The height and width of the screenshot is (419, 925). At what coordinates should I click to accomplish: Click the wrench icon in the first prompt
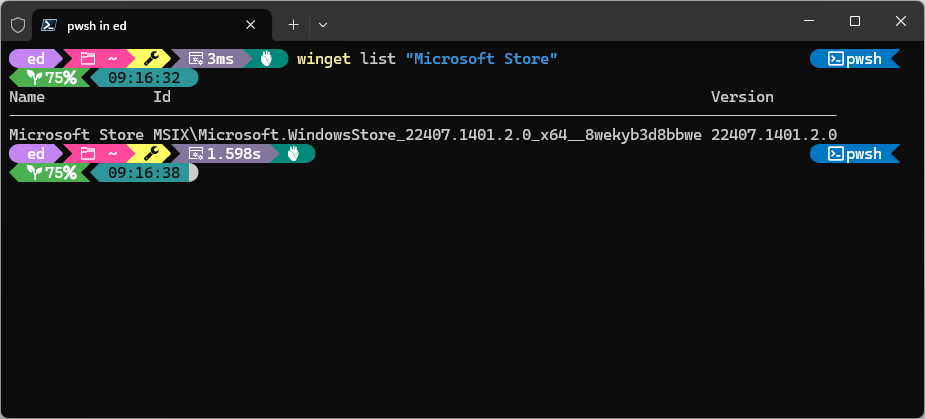[152, 58]
